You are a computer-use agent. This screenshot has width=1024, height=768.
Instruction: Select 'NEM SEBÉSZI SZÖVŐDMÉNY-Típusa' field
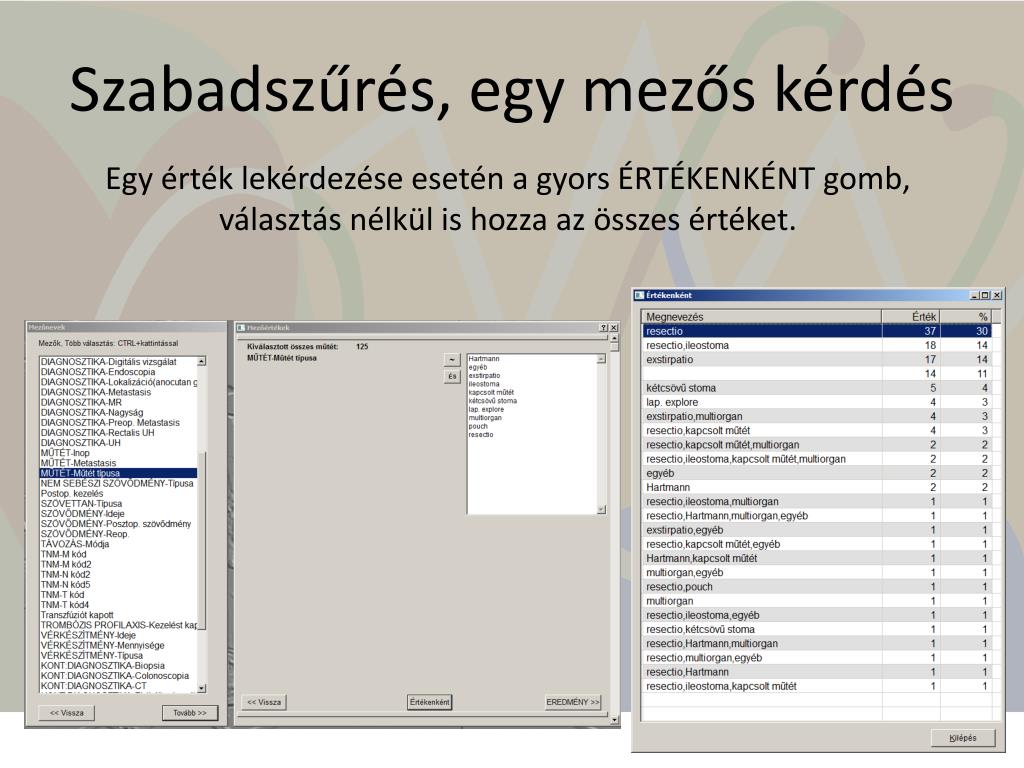118,483
